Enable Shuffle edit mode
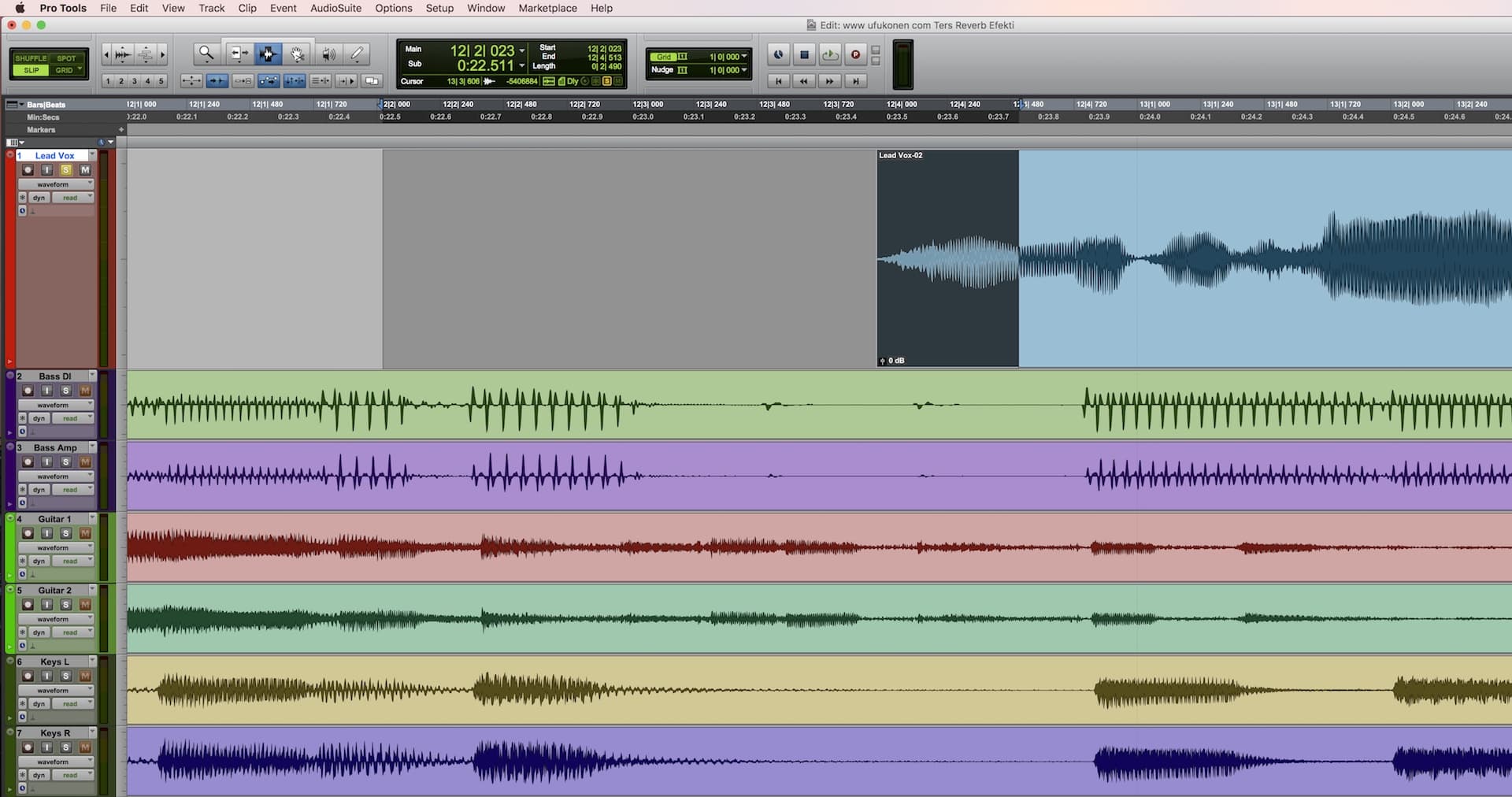The image size is (1512, 797). 31,58
